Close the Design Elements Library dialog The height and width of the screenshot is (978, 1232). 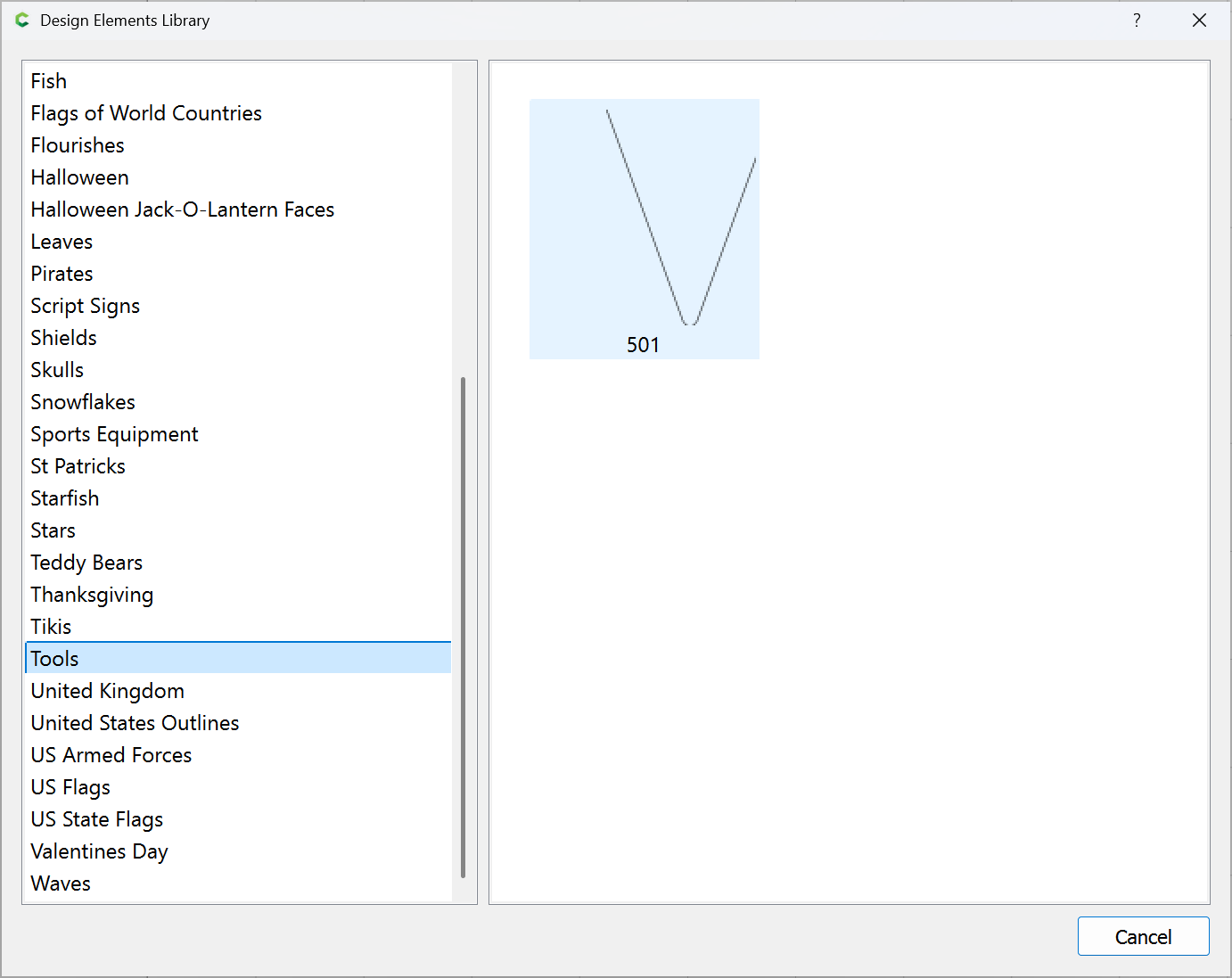tap(1199, 21)
